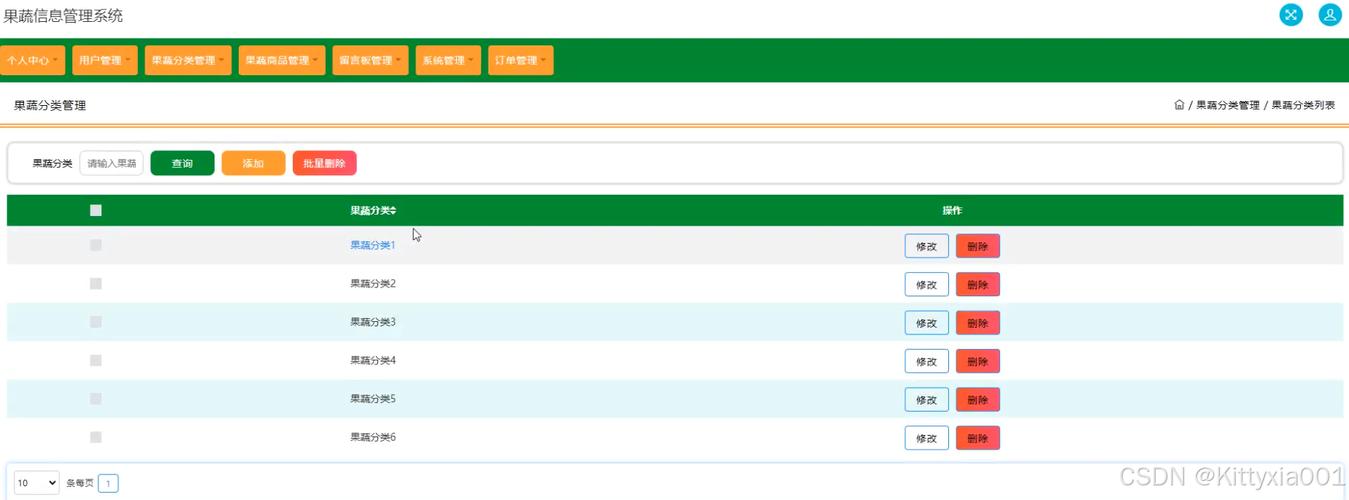The image size is (1349, 500).
Task: Delete 果蔬分类4 with its 删除 button
Action: [x=977, y=361]
